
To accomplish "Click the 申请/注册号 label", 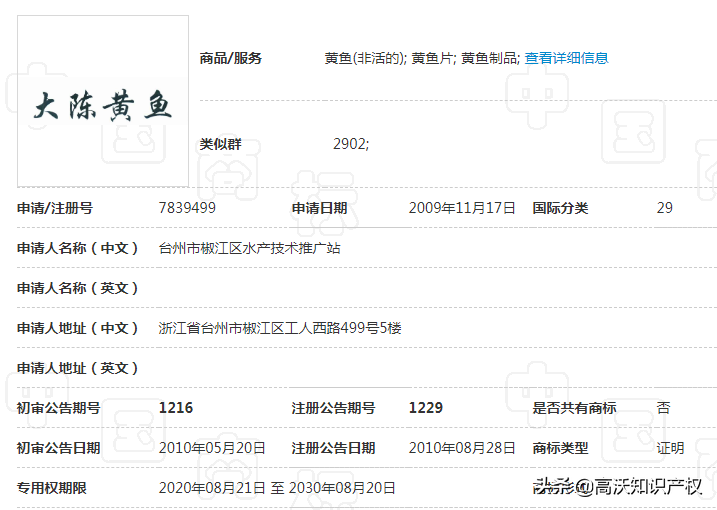I will [55, 208].
